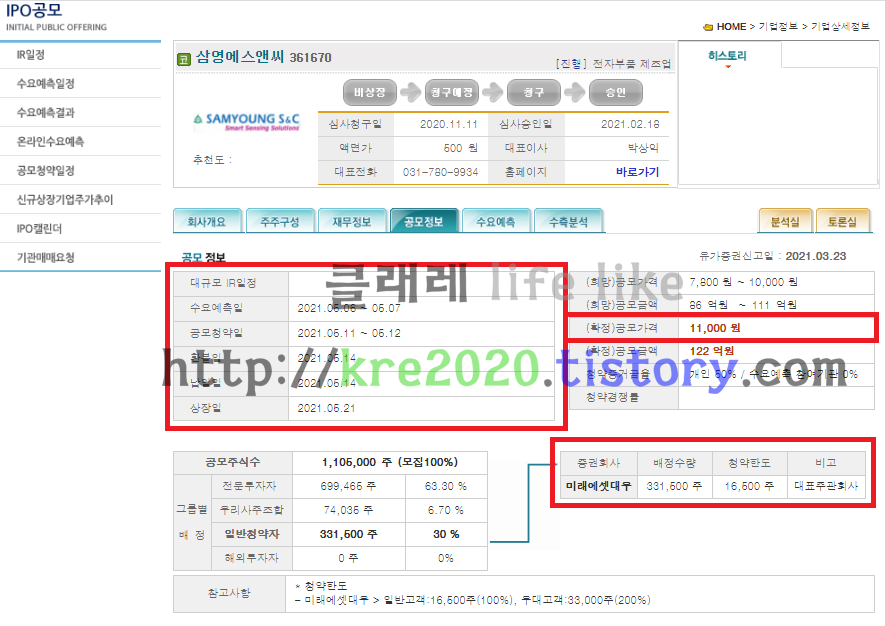Switch to 재무정보 tab
The height and width of the screenshot is (626, 885).
(352, 221)
